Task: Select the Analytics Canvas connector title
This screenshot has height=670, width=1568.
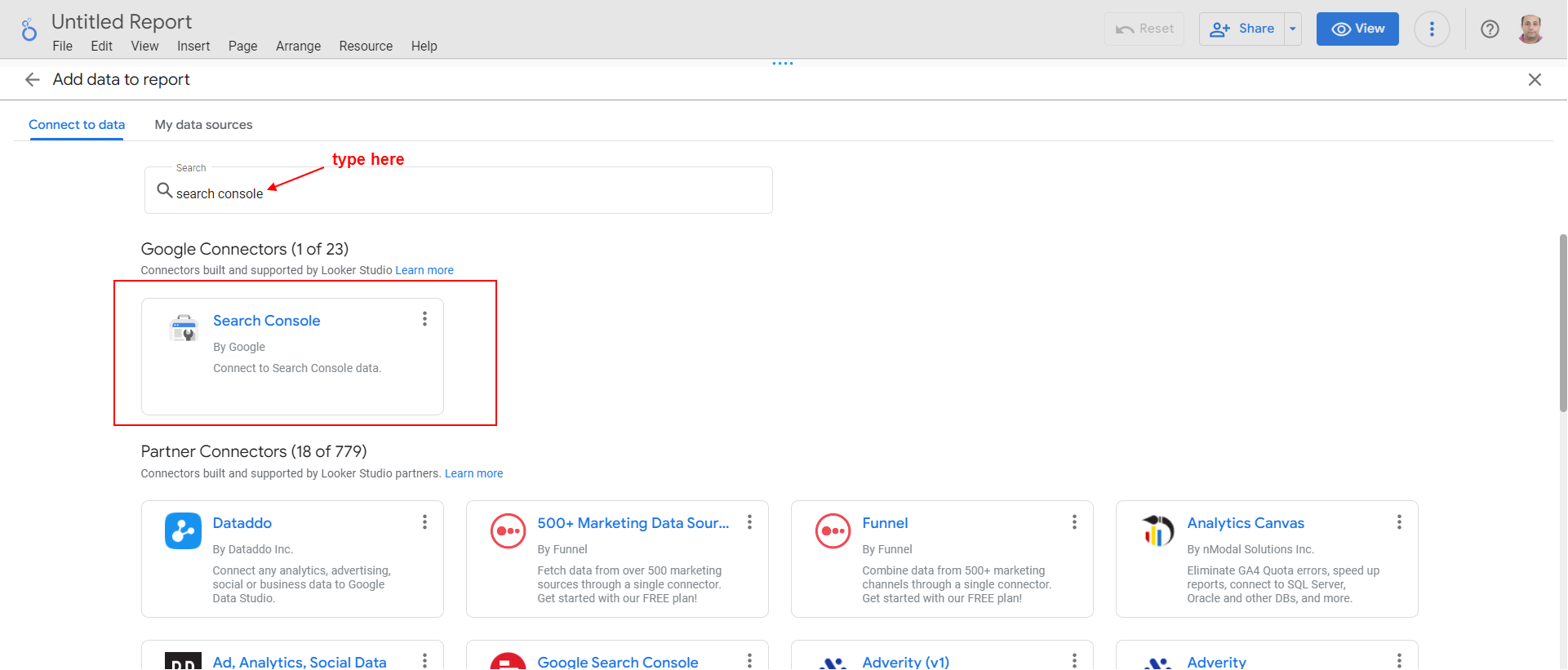Action: [1246, 523]
